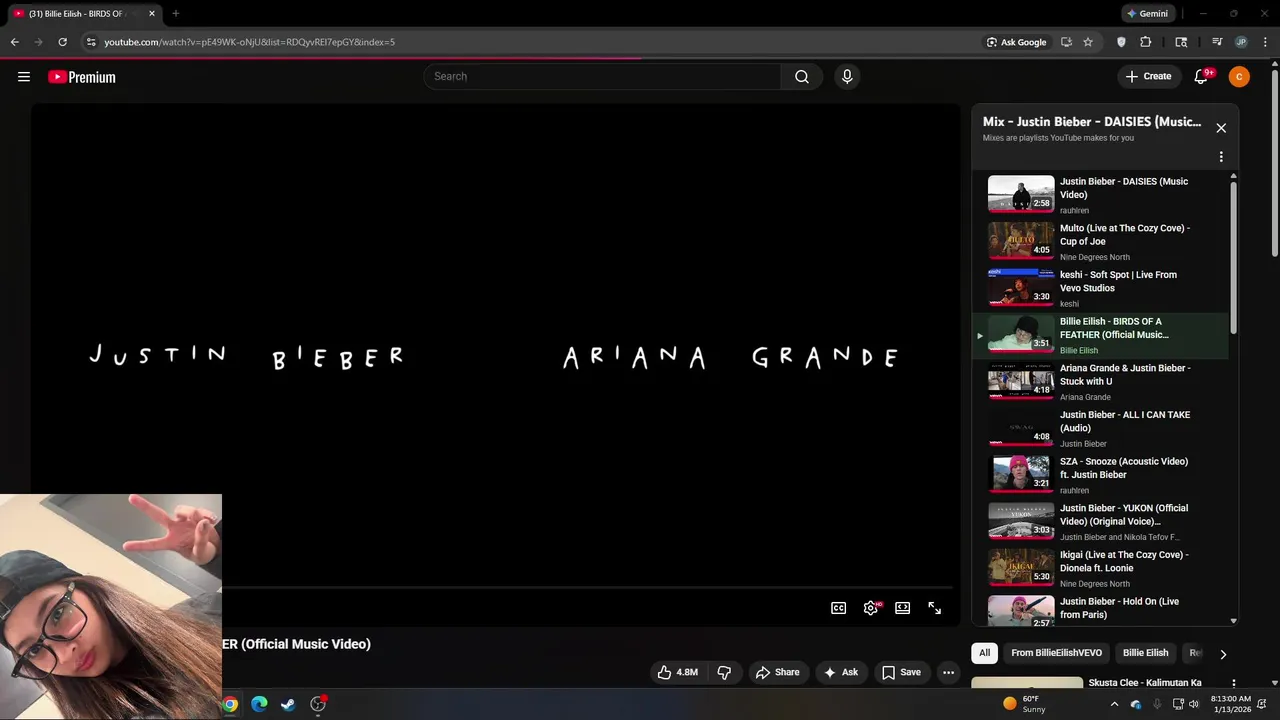
Task: Reload the page
Action: (62, 42)
